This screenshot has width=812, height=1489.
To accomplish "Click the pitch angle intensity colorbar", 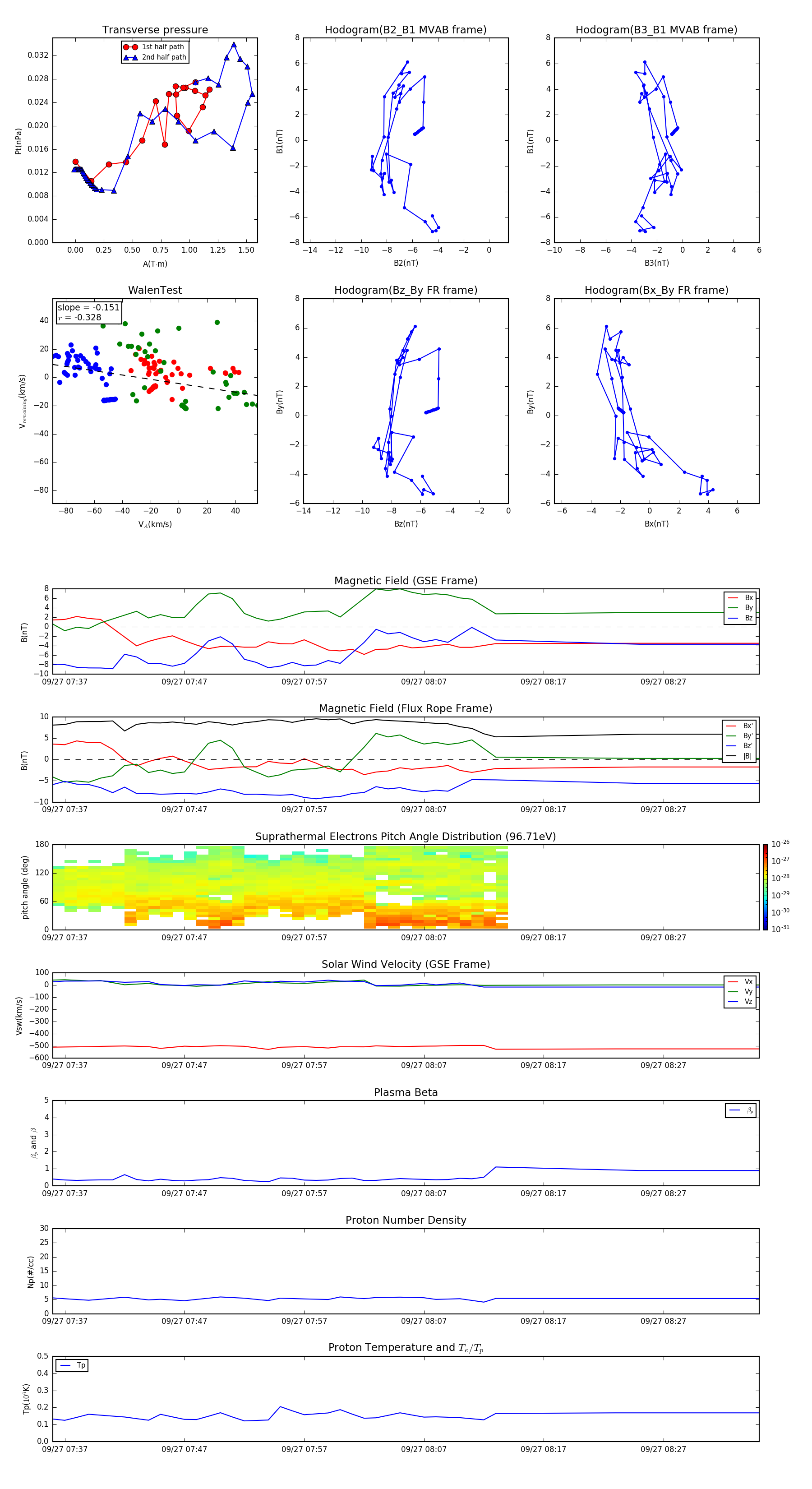I will tap(765, 888).
